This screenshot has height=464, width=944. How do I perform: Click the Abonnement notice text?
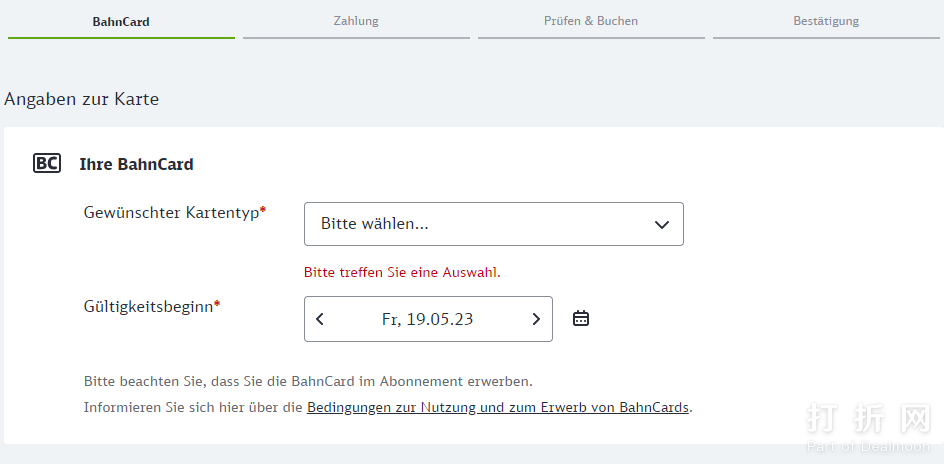[308, 382]
